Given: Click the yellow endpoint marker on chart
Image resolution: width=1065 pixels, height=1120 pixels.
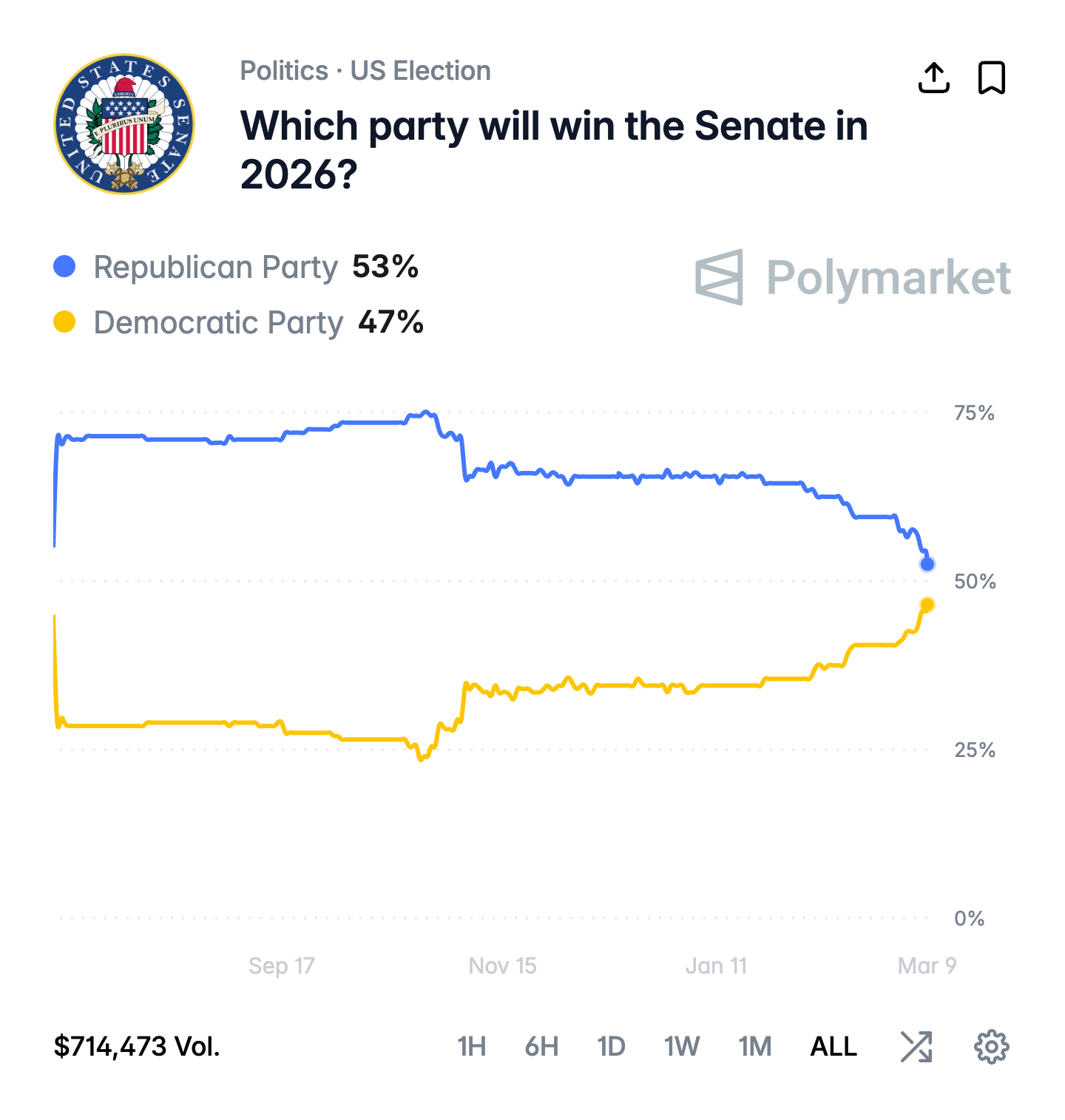Looking at the screenshot, I should click(927, 605).
